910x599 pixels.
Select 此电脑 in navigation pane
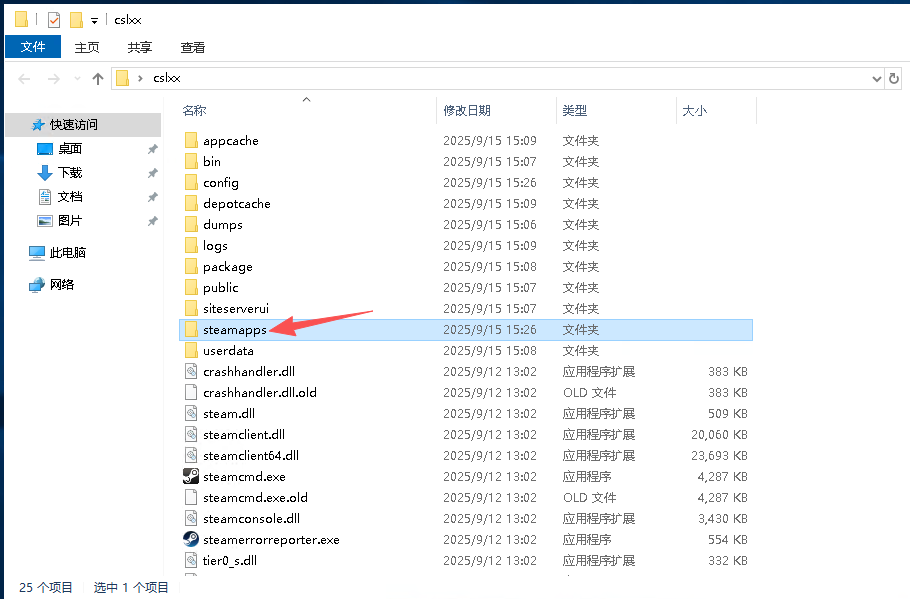click(67, 253)
